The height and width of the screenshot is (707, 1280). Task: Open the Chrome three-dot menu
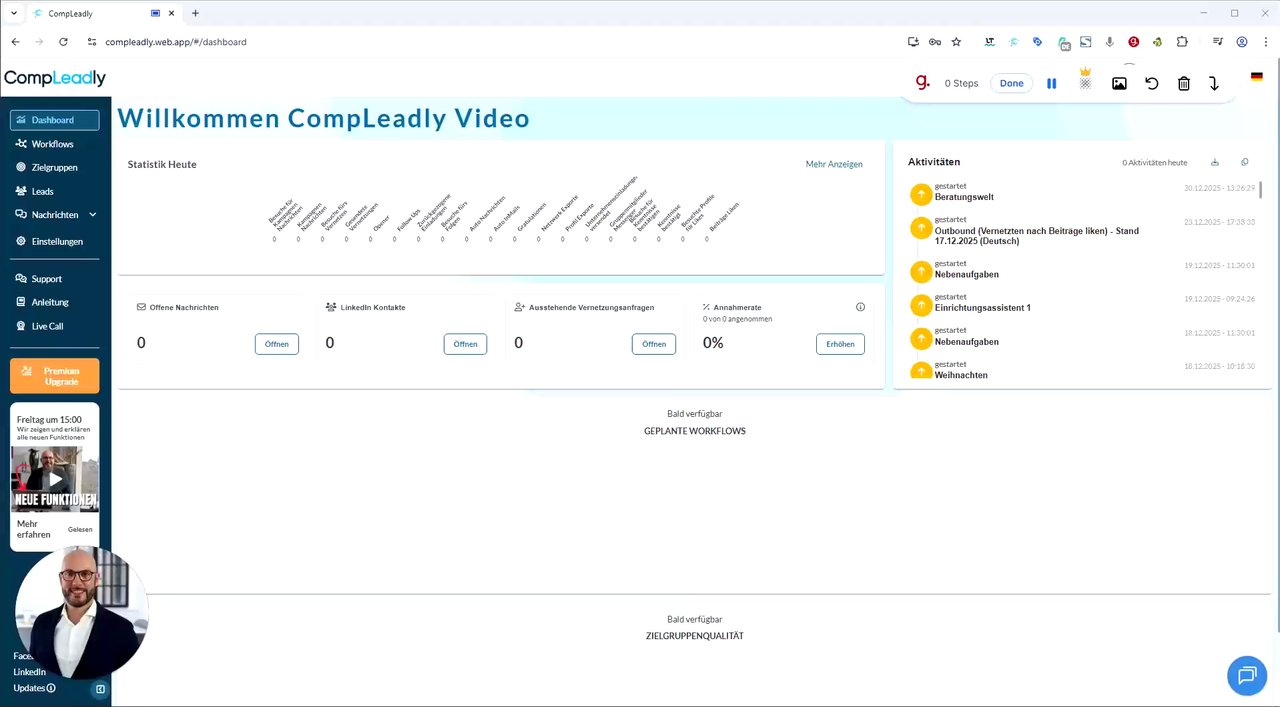coord(1265,42)
